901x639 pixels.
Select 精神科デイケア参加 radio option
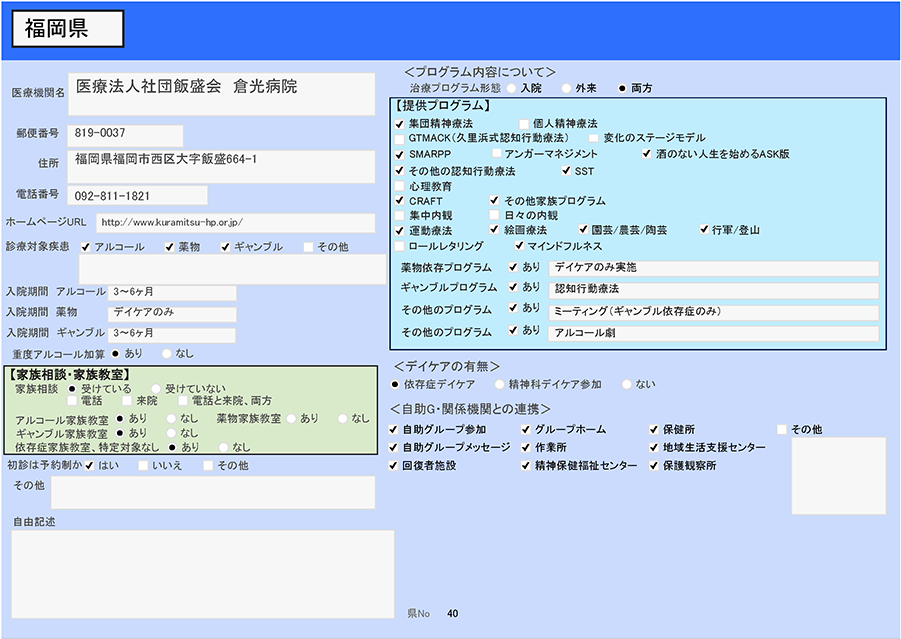click(499, 384)
